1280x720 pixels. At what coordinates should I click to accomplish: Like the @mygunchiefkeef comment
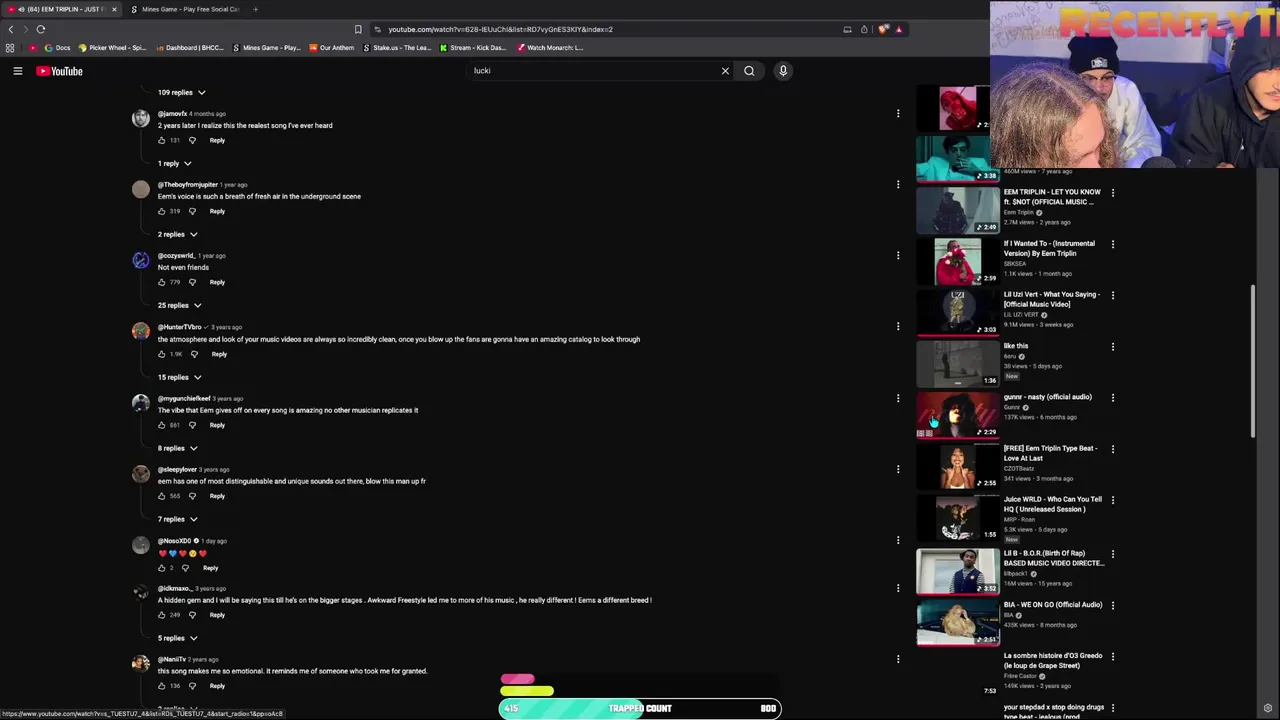pyautogui.click(x=162, y=425)
